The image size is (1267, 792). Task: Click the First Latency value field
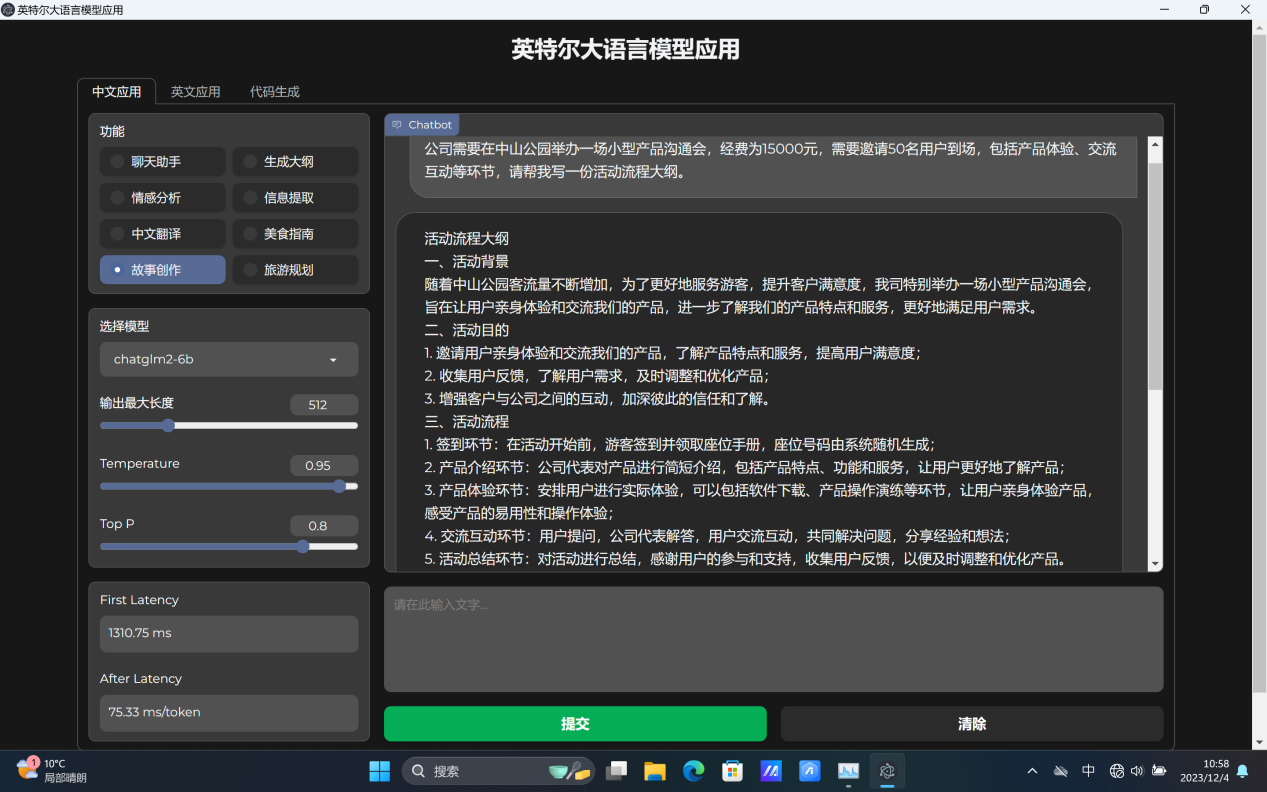229,634
